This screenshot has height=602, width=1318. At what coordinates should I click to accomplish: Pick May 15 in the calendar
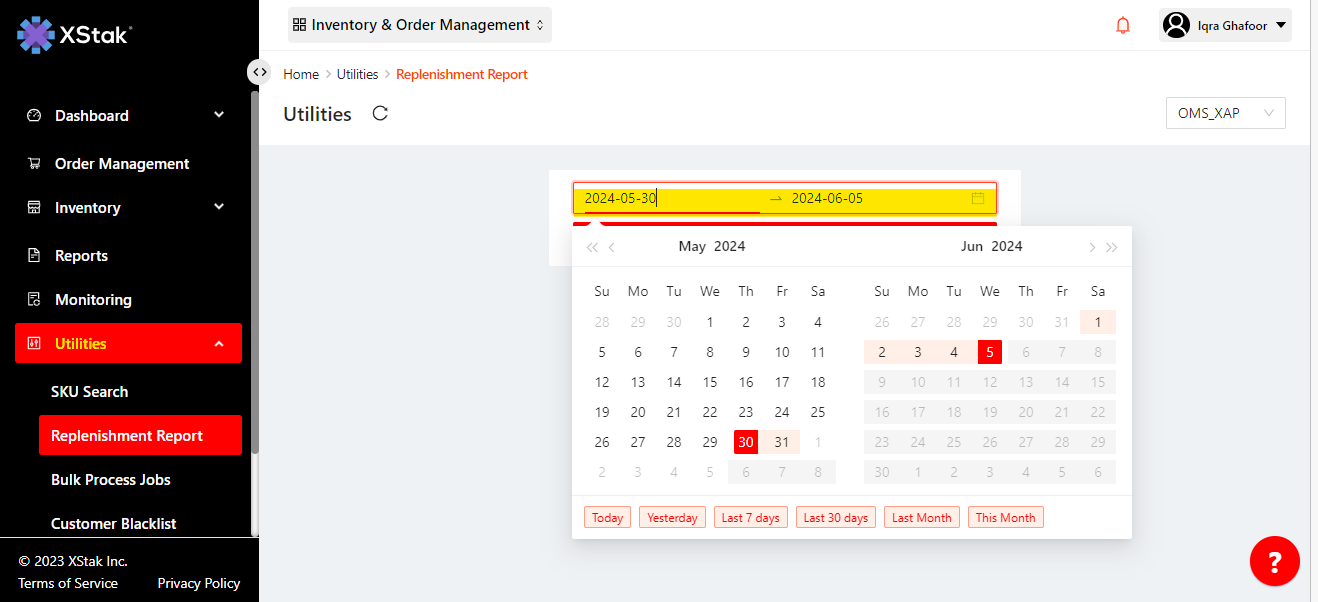coord(710,382)
